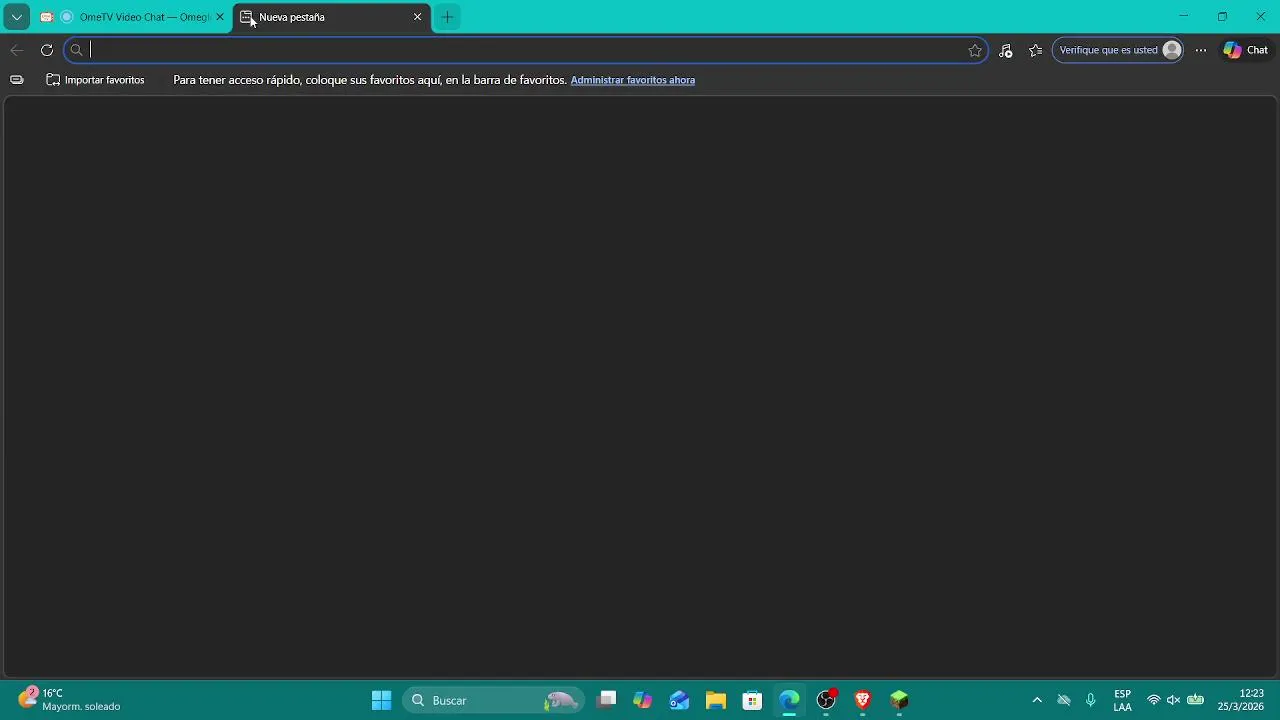Open the media control music icon
Viewport: 1280px width, 720px height.
(x=1006, y=50)
